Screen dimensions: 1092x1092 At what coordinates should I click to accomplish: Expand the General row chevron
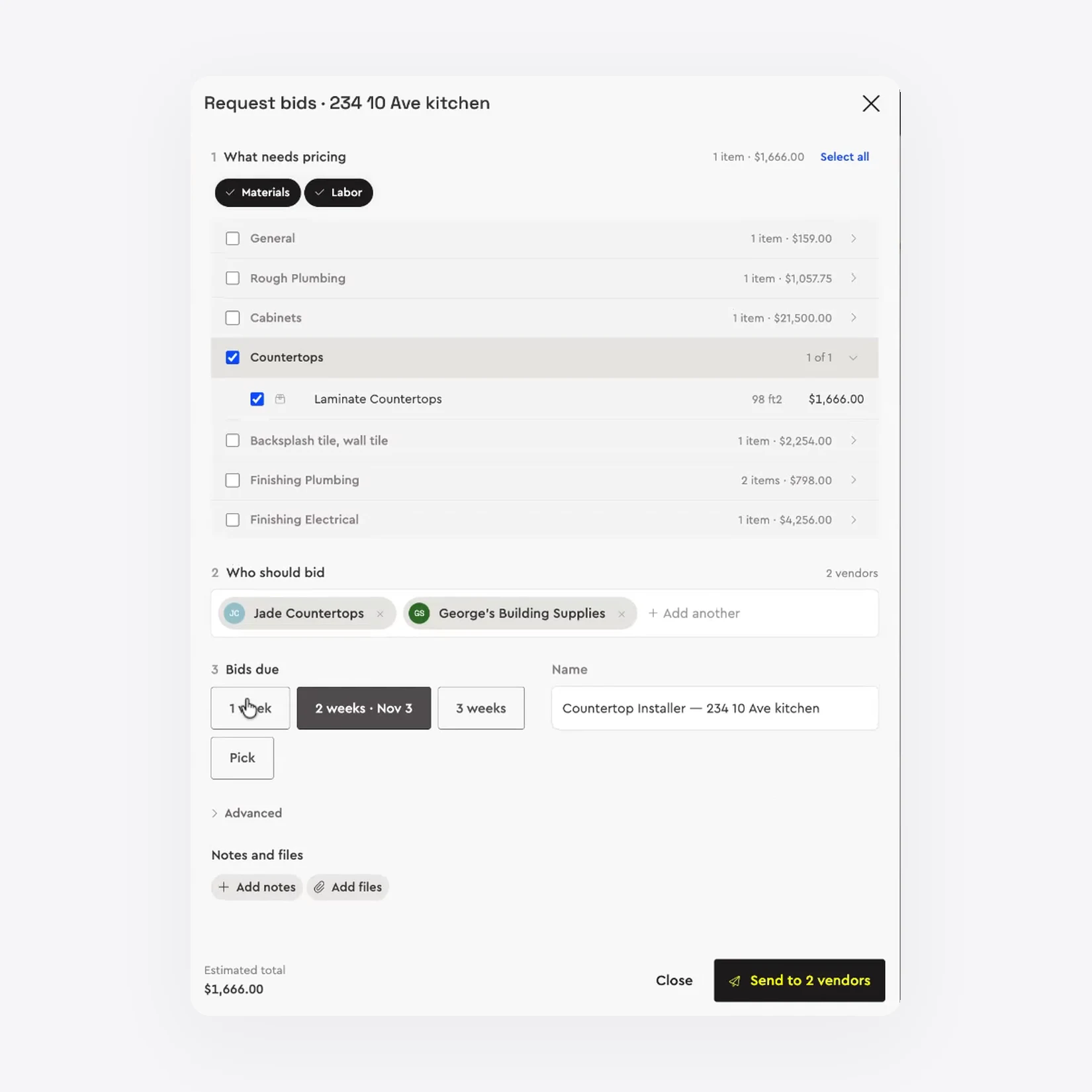[854, 238]
